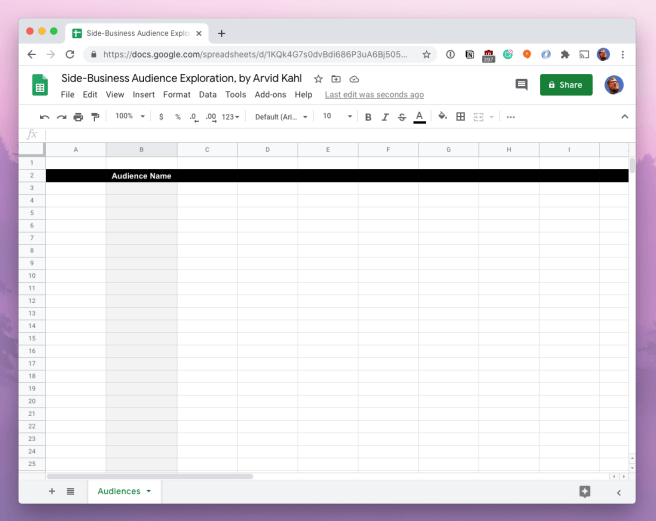Screen dimensions: 656x521
Task: View cloud save status icon
Action: [354, 79]
